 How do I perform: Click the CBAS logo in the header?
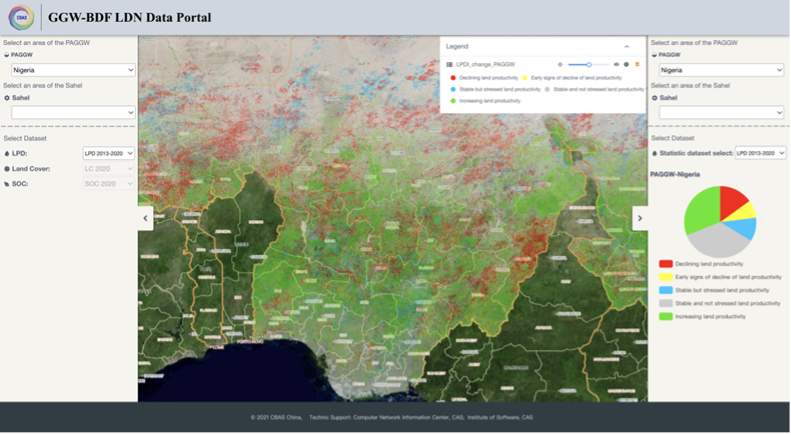coord(21,17)
